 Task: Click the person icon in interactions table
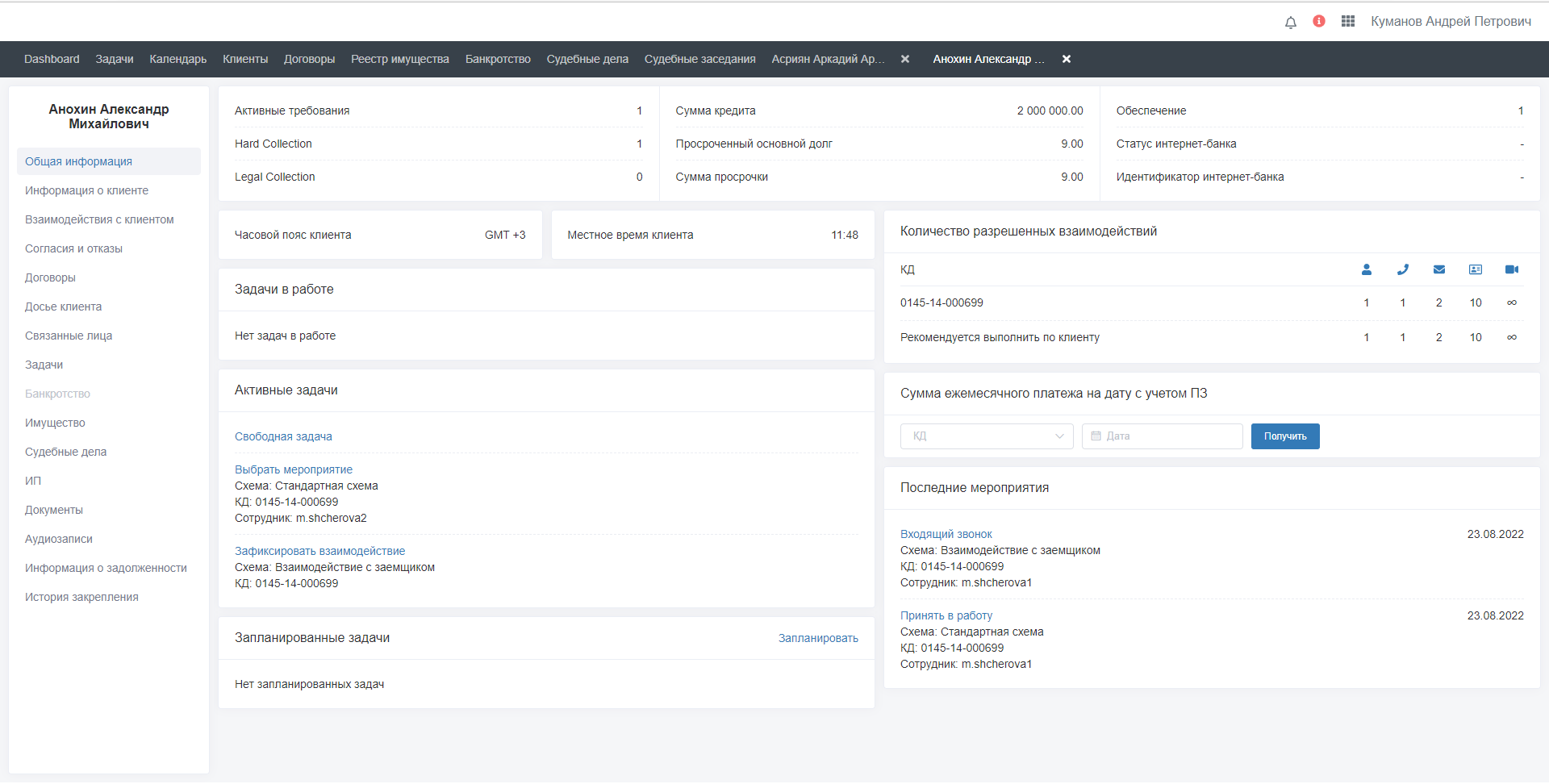coord(1367,269)
